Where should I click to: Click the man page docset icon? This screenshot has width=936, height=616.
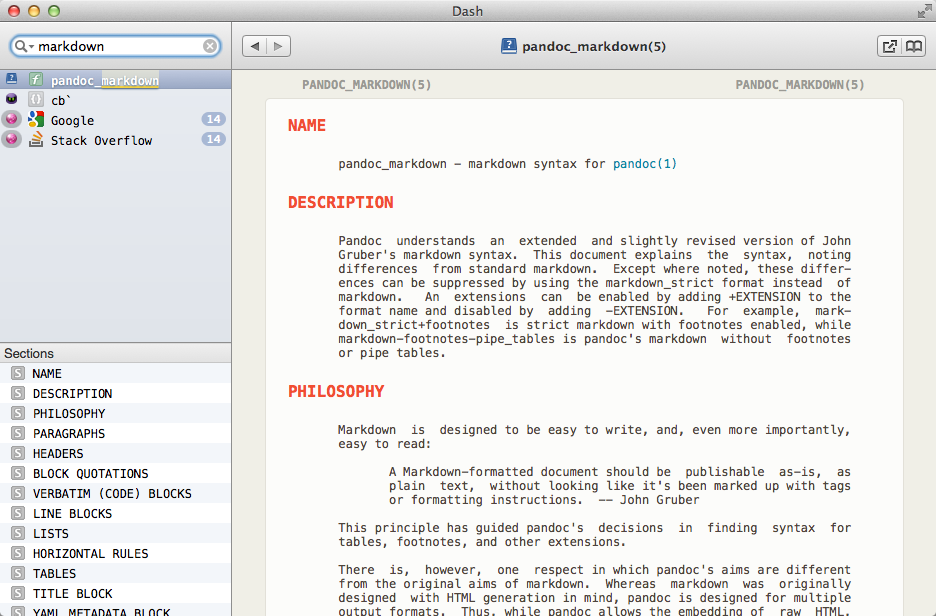point(11,79)
